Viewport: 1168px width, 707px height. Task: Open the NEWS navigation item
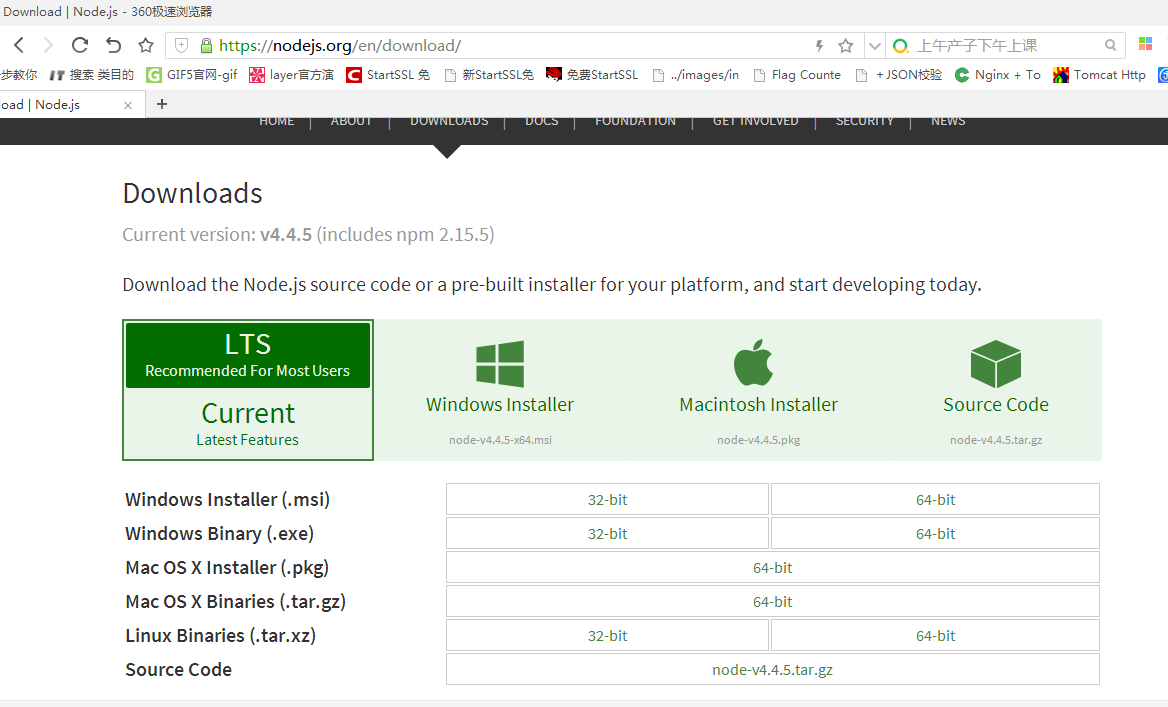(948, 121)
